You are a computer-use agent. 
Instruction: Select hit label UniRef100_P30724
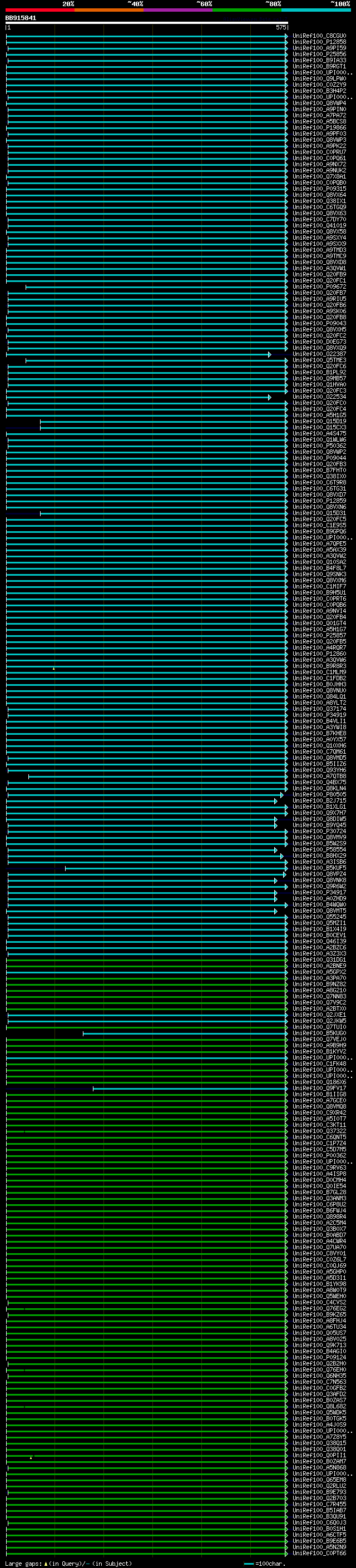click(x=319, y=831)
